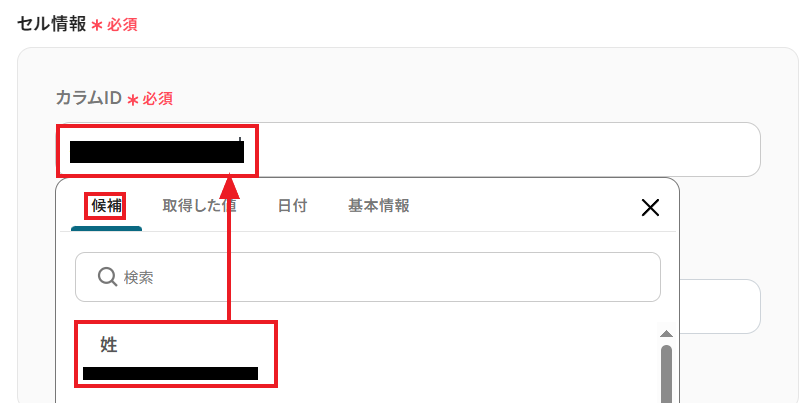Viewport: 804px width, 403px height.
Task: Open the 取得した値 tab
Action: click(199, 206)
